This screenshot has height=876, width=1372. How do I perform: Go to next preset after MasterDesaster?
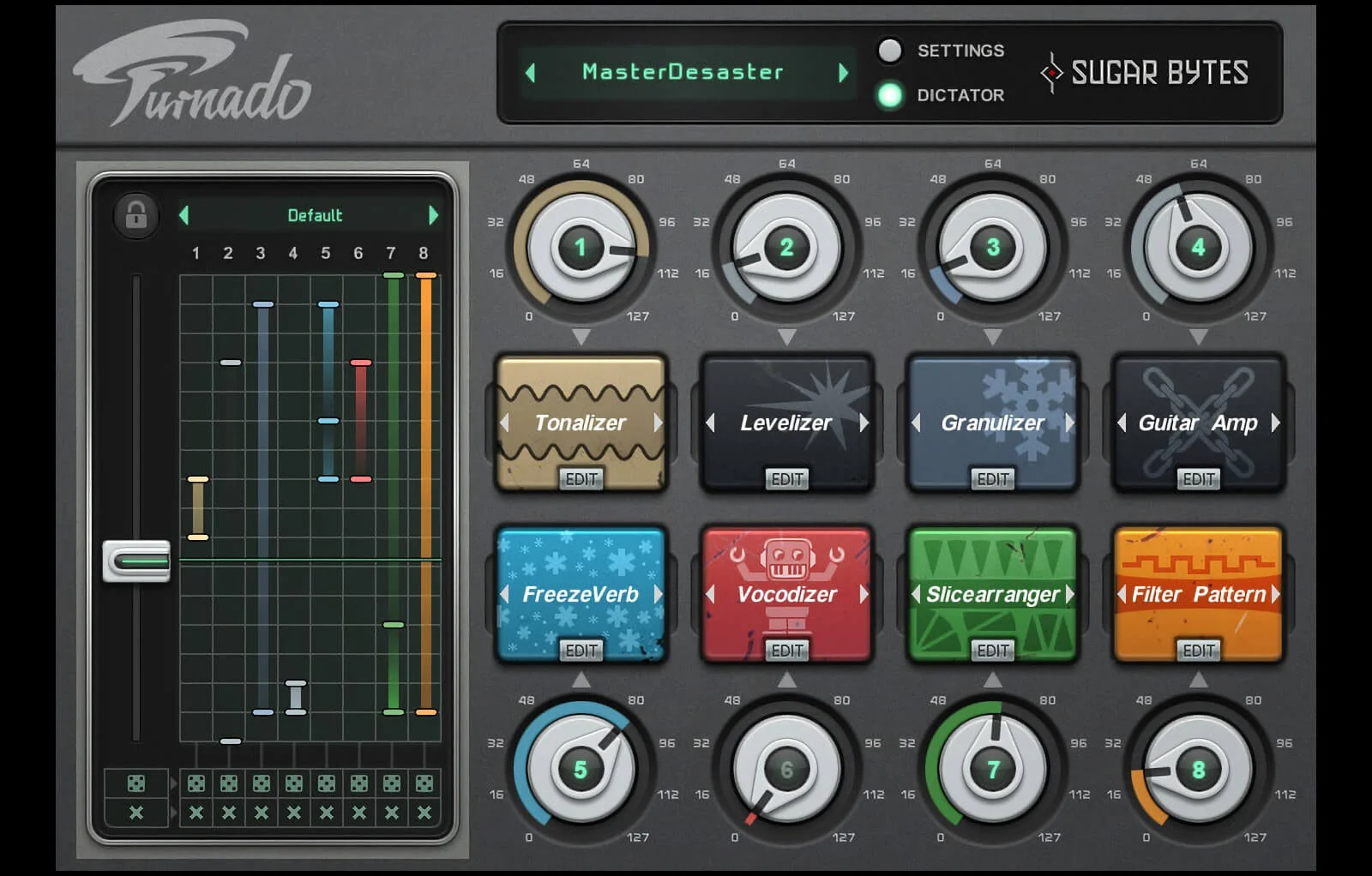click(843, 73)
